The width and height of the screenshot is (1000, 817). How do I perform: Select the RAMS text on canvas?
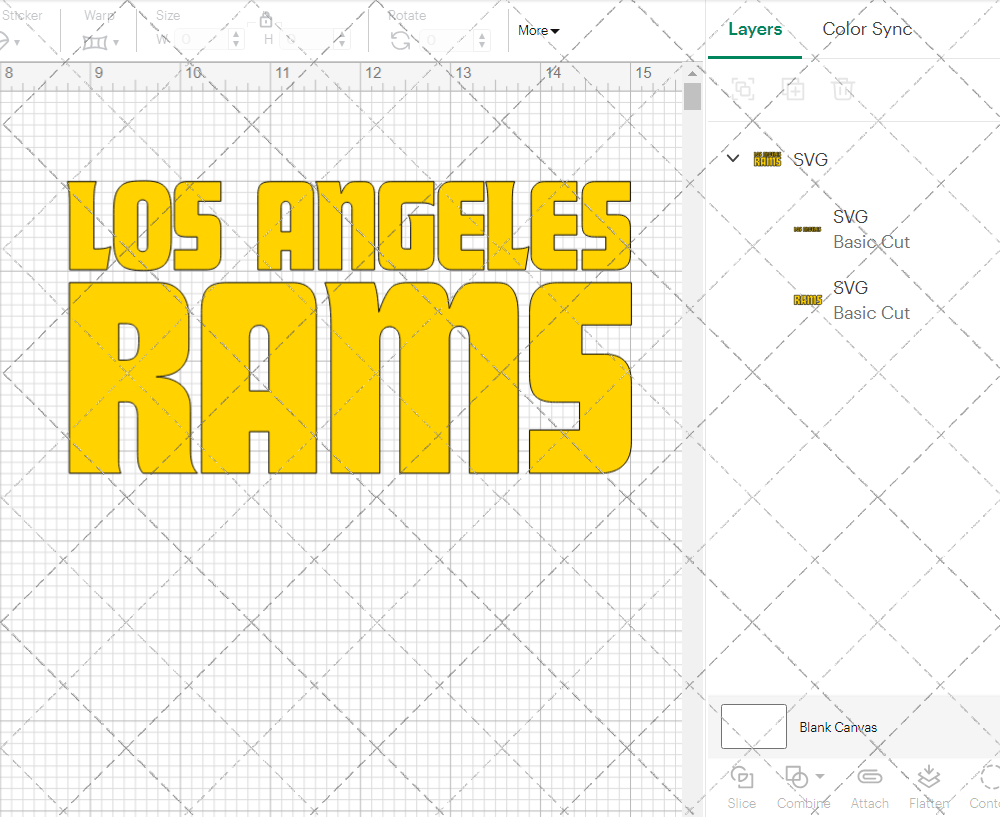(x=349, y=378)
